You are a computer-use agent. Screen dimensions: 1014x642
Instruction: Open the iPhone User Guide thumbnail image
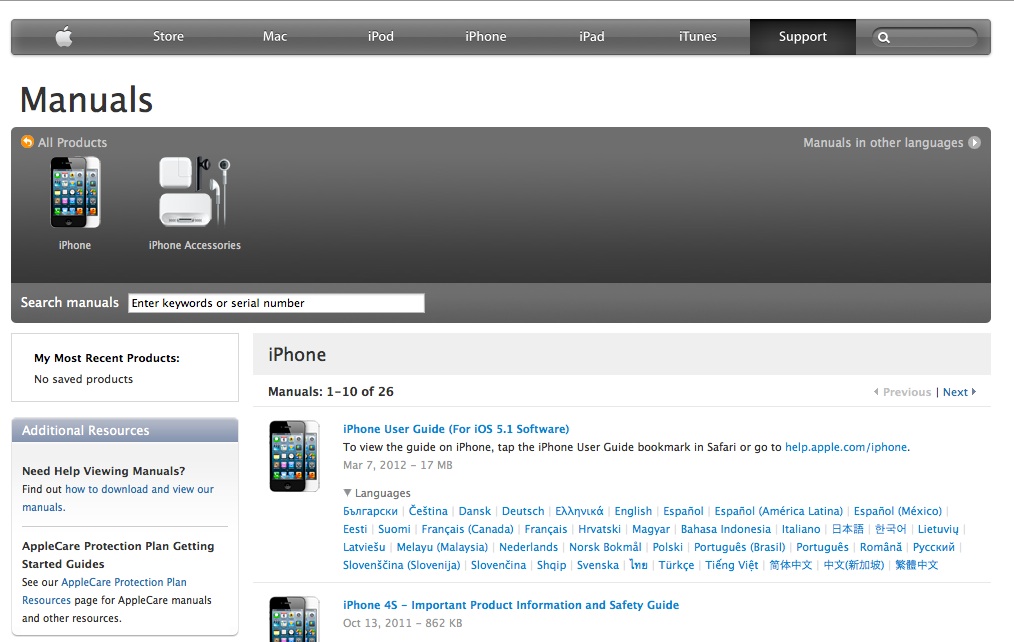(x=294, y=456)
